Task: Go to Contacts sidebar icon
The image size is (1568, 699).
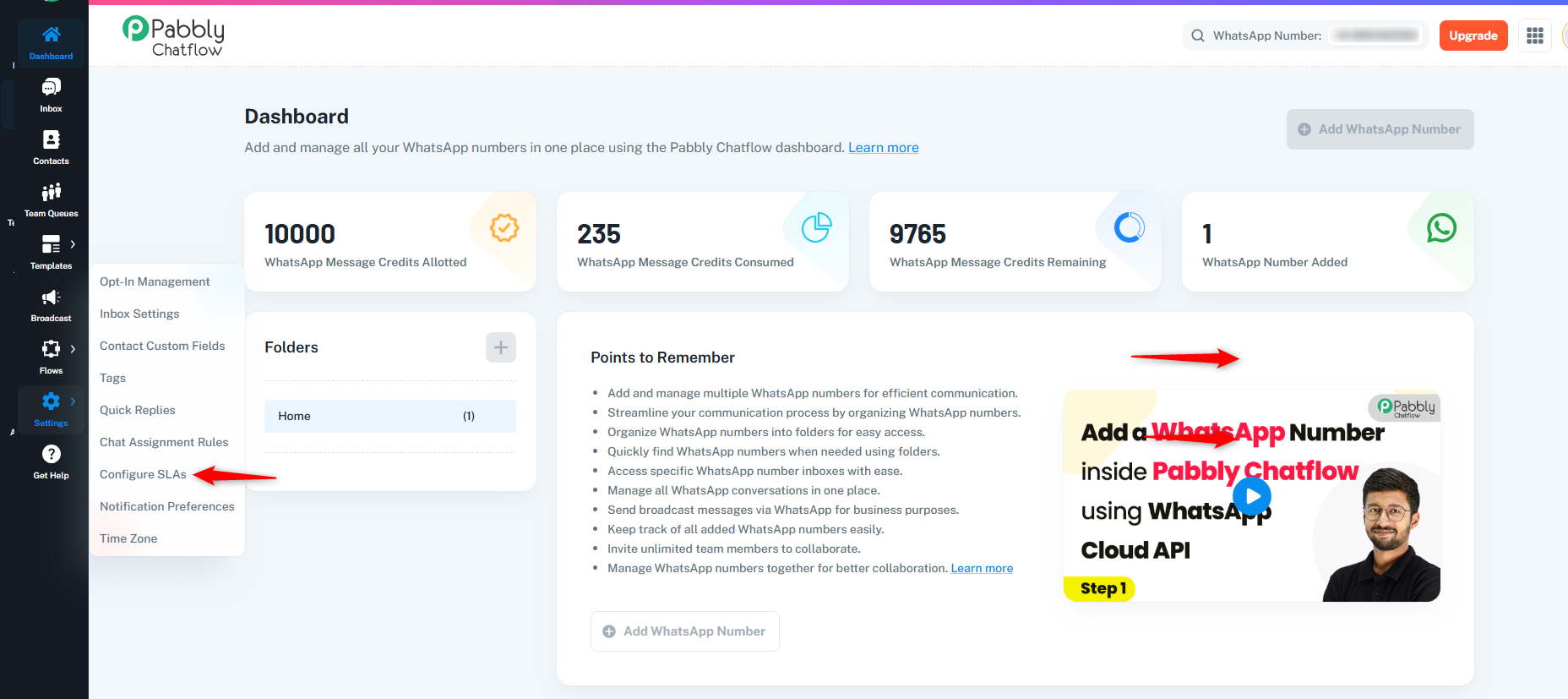Action: point(51,139)
